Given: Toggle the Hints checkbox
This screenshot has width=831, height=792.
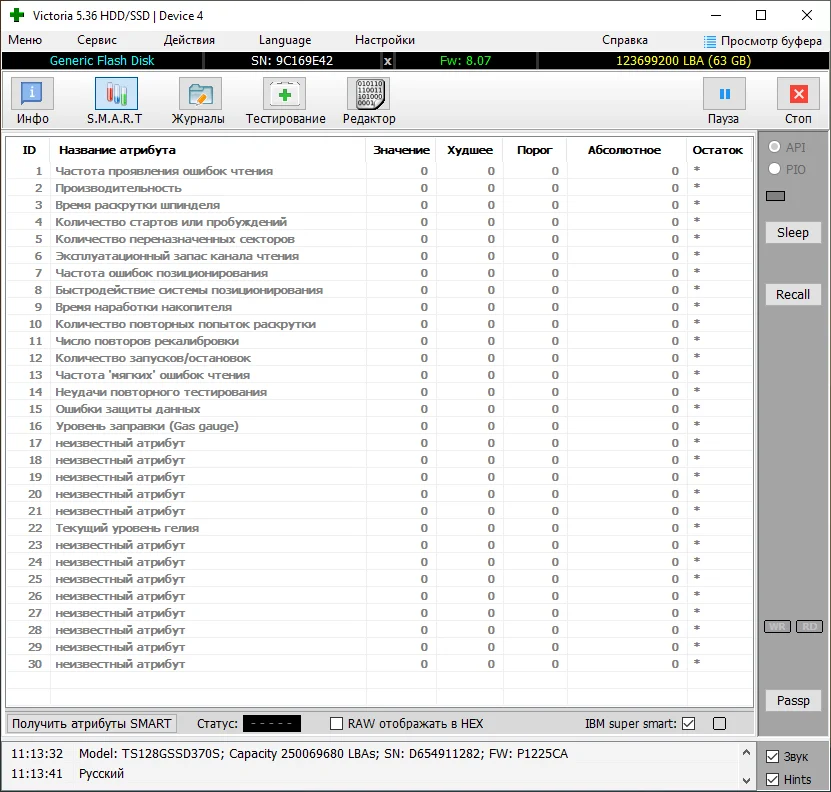Looking at the screenshot, I should 773,779.
